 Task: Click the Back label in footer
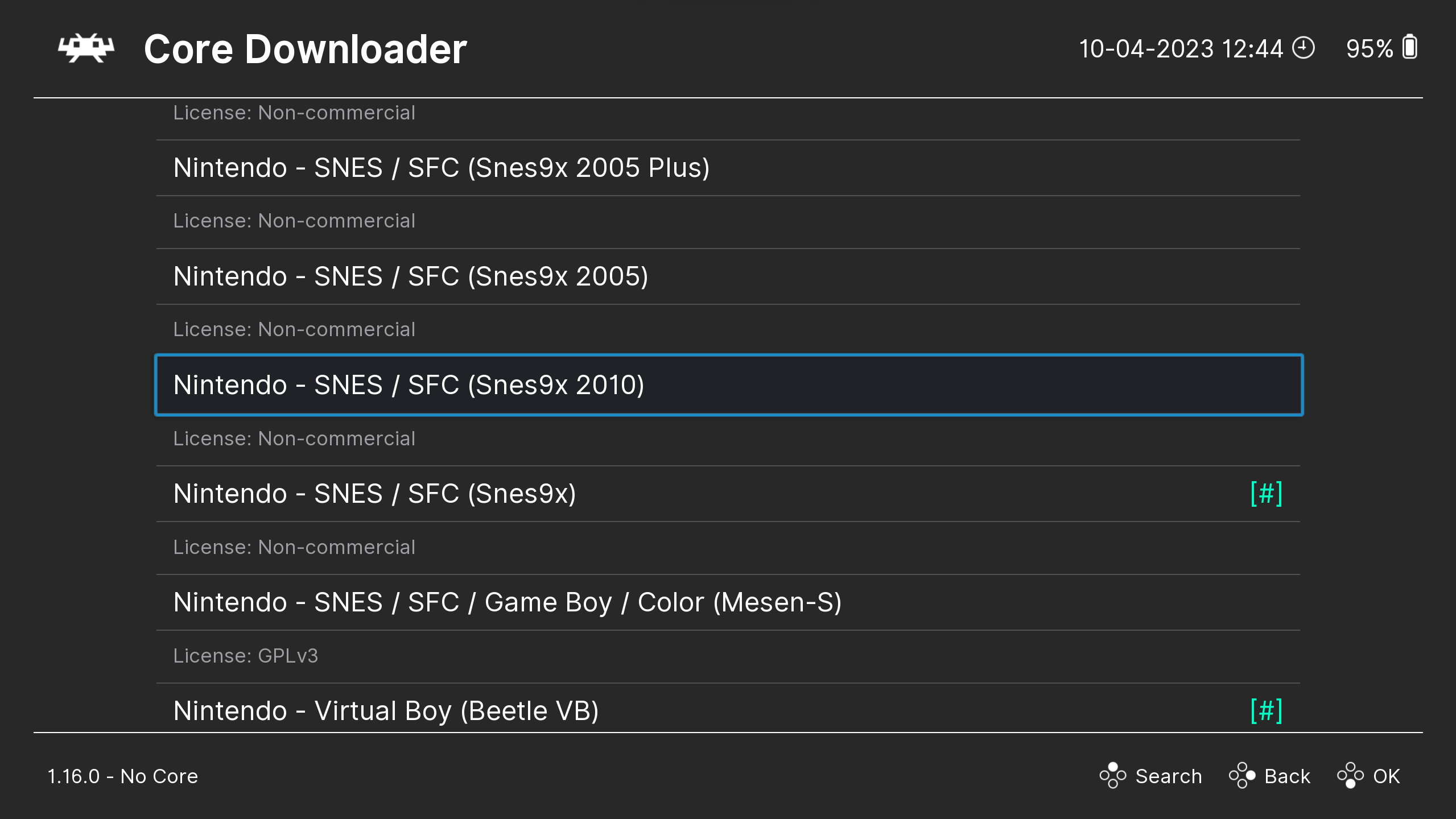(x=1288, y=776)
